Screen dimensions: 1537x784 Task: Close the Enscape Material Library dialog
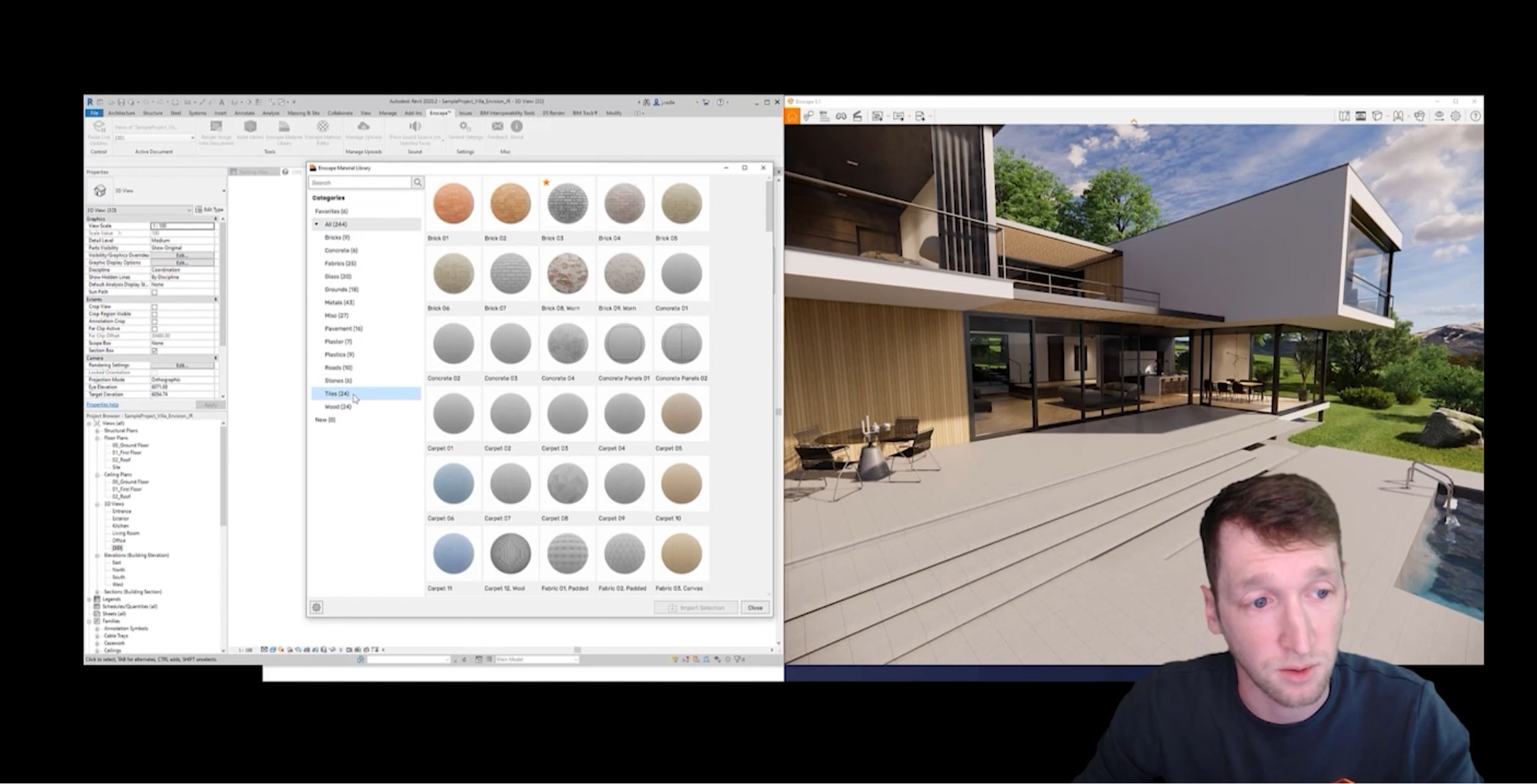point(763,167)
